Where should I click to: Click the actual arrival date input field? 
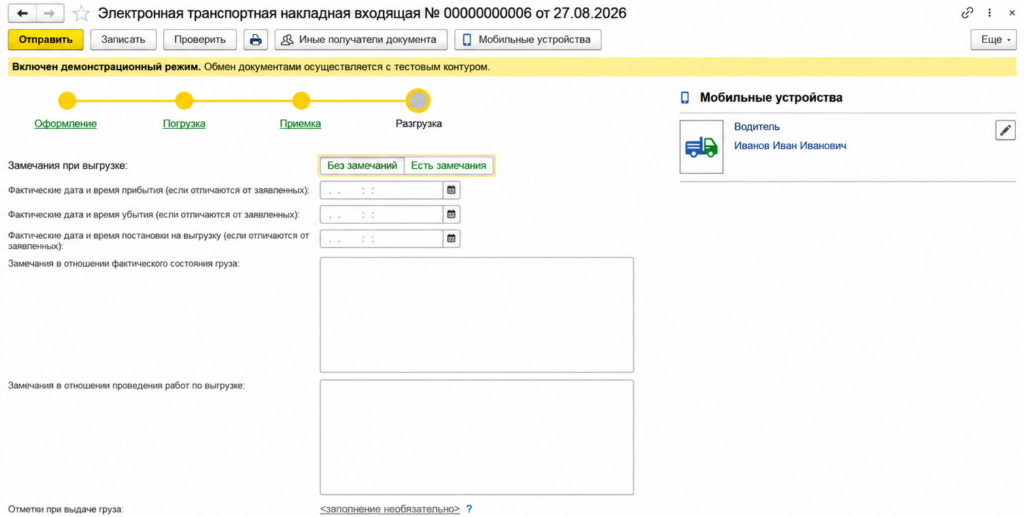pos(382,190)
